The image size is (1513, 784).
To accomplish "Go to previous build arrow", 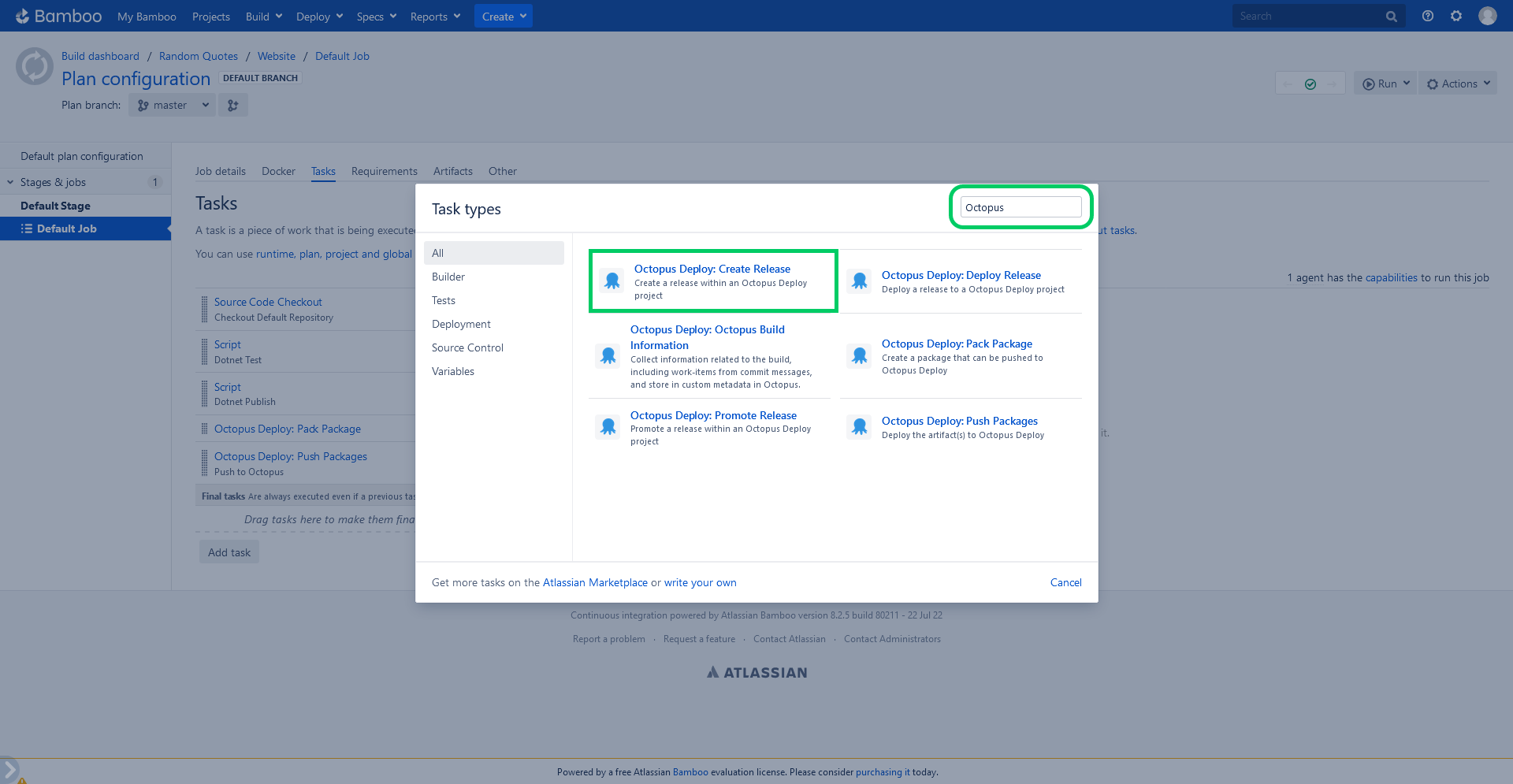I will click(x=1288, y=84).
